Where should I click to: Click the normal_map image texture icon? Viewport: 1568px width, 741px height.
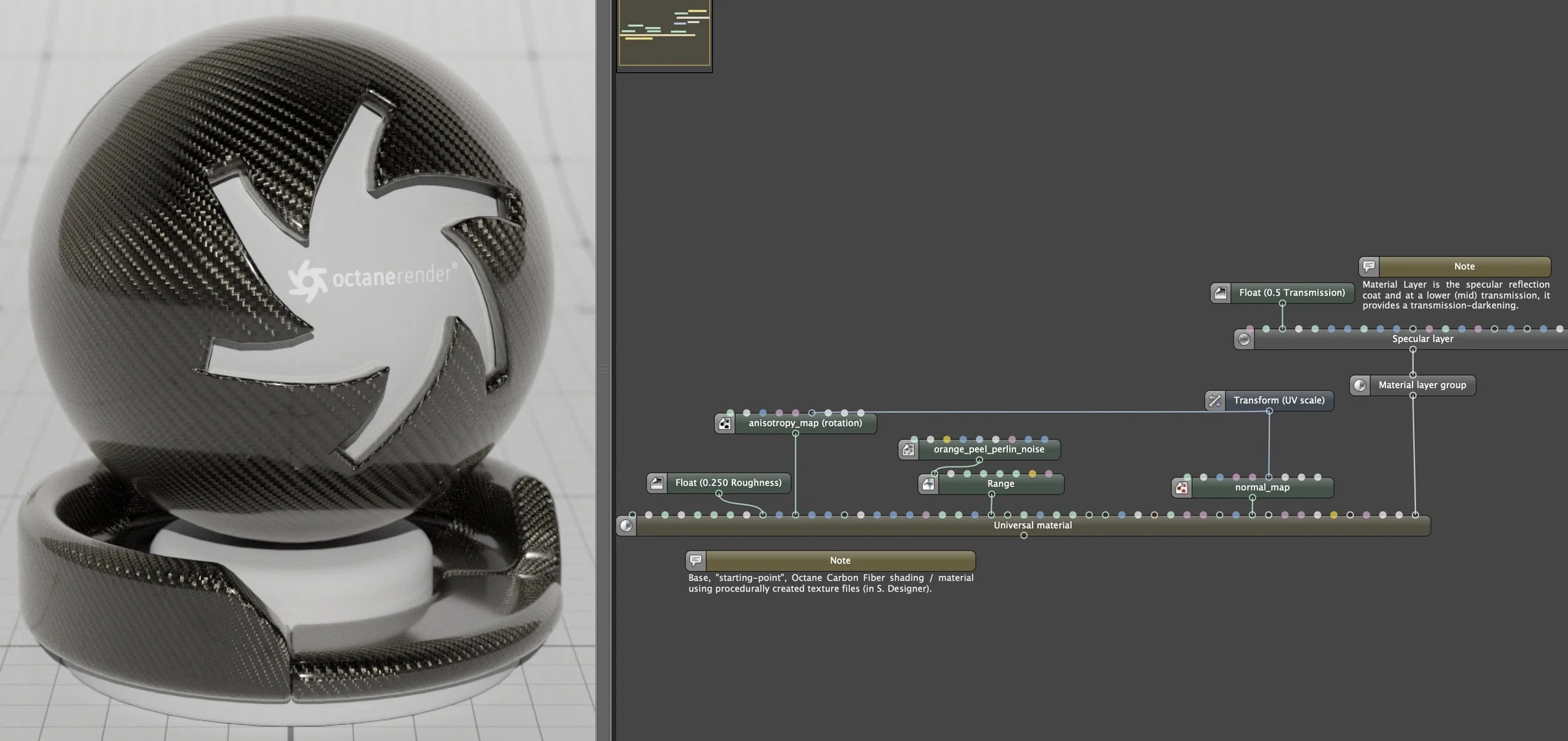[1182, 488]
